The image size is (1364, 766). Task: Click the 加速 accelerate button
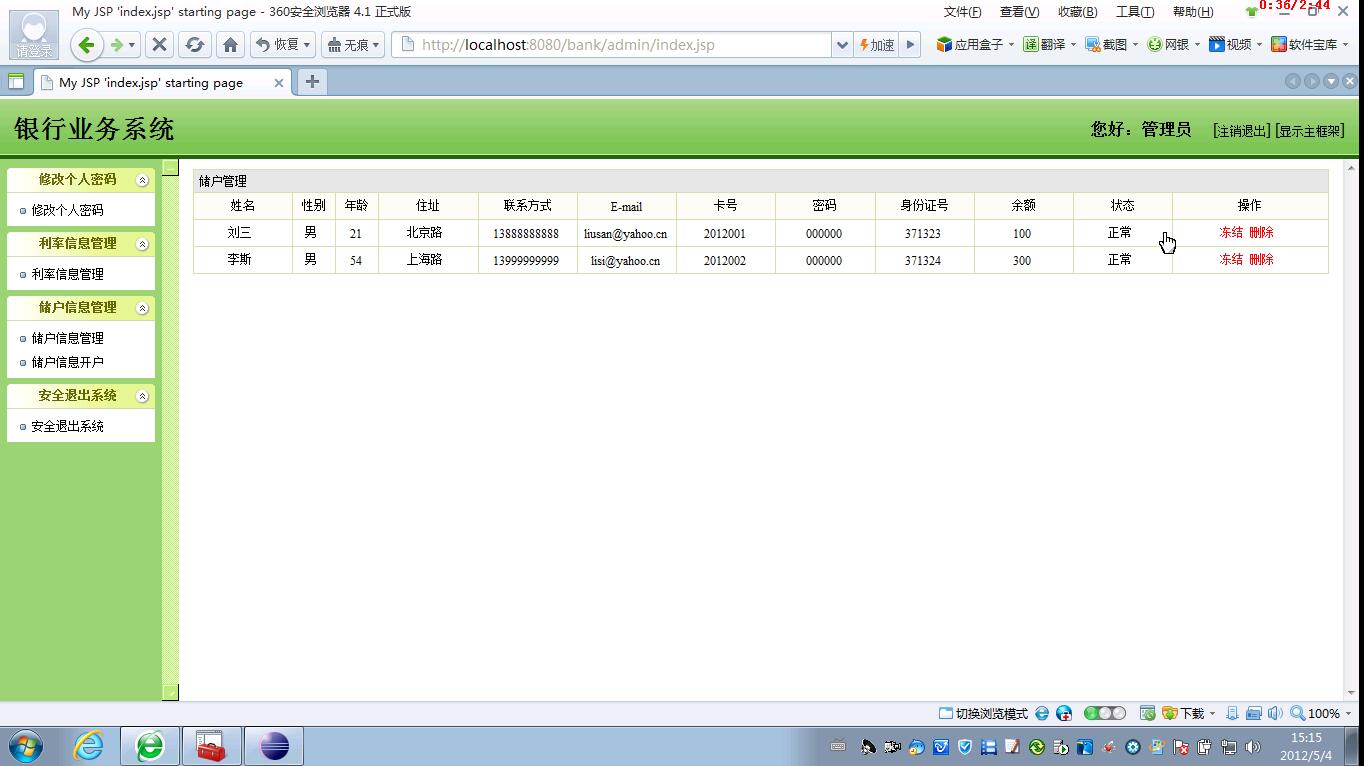pyautogui.click(x=877, y=45)
